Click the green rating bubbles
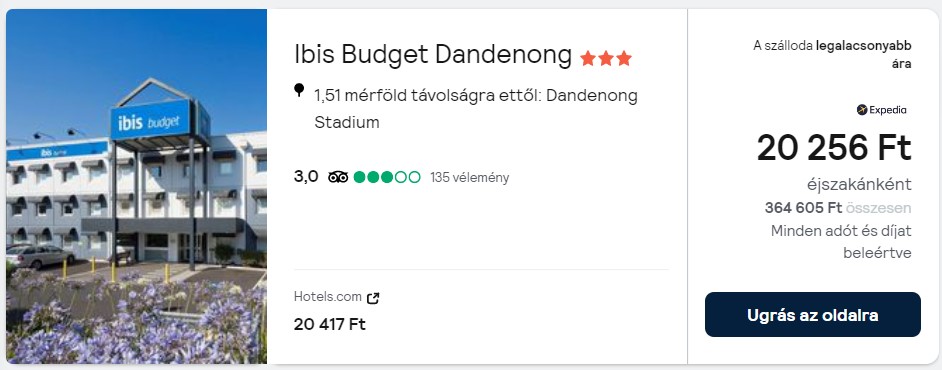This screenshot has width=942, height=370. click(x=387, y=177)
